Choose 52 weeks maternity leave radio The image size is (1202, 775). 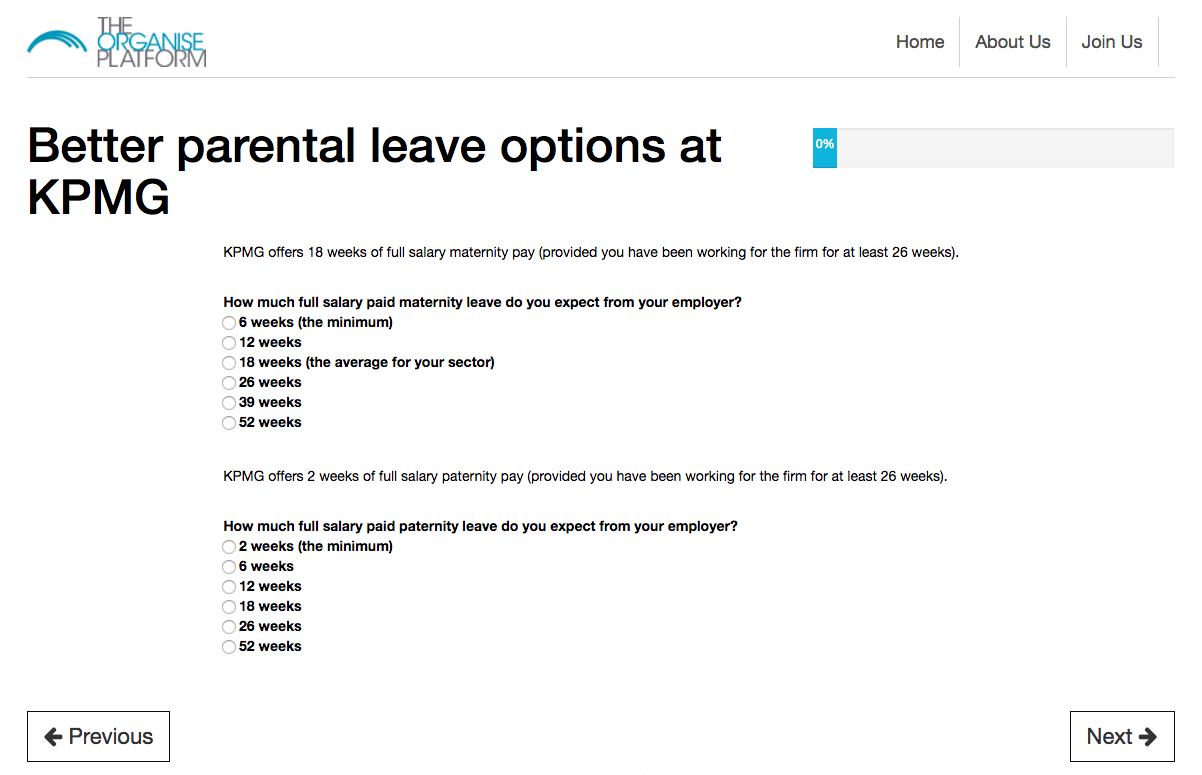229,423
